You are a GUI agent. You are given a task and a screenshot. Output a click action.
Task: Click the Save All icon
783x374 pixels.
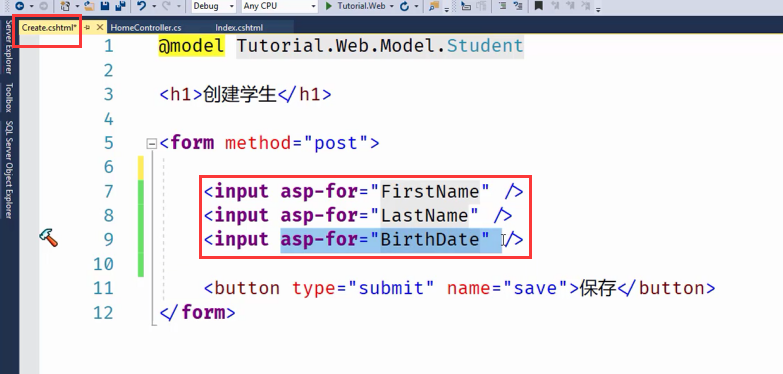(x=120, y=6)
